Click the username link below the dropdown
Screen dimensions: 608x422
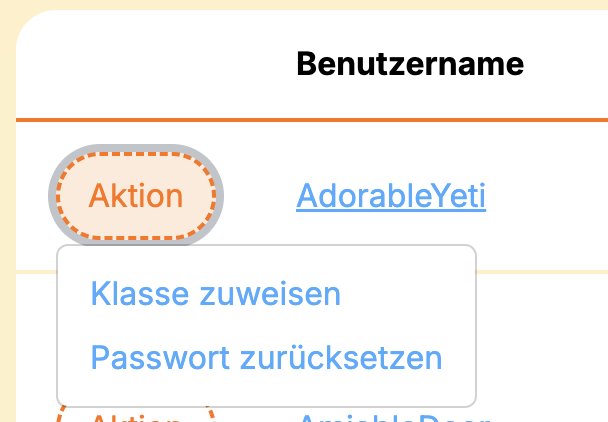pos(390,417)
